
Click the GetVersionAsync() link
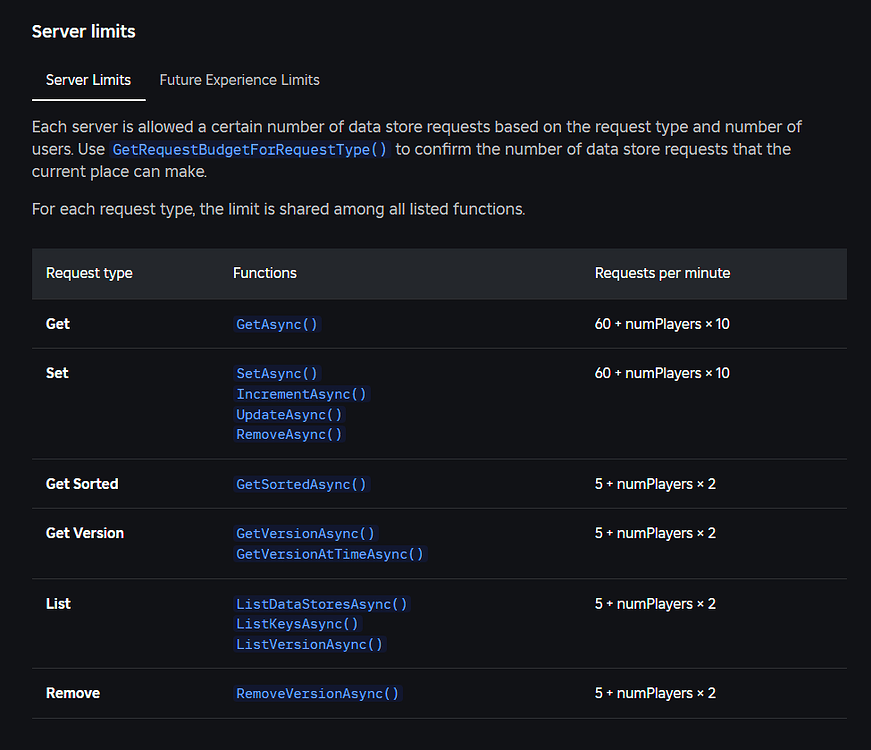305,533
